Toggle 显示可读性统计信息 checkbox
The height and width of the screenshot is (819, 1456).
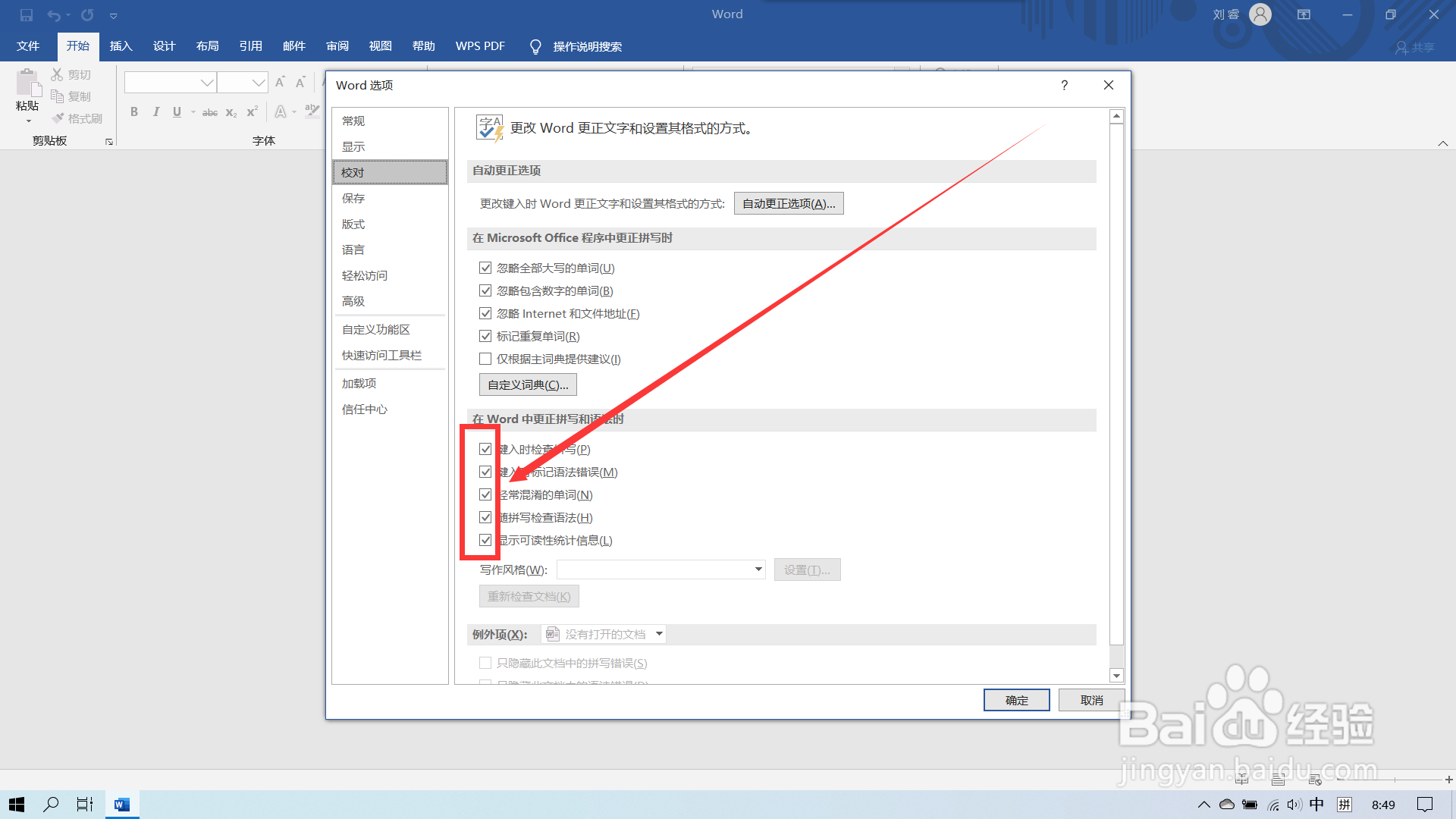[x=485, y=540]
